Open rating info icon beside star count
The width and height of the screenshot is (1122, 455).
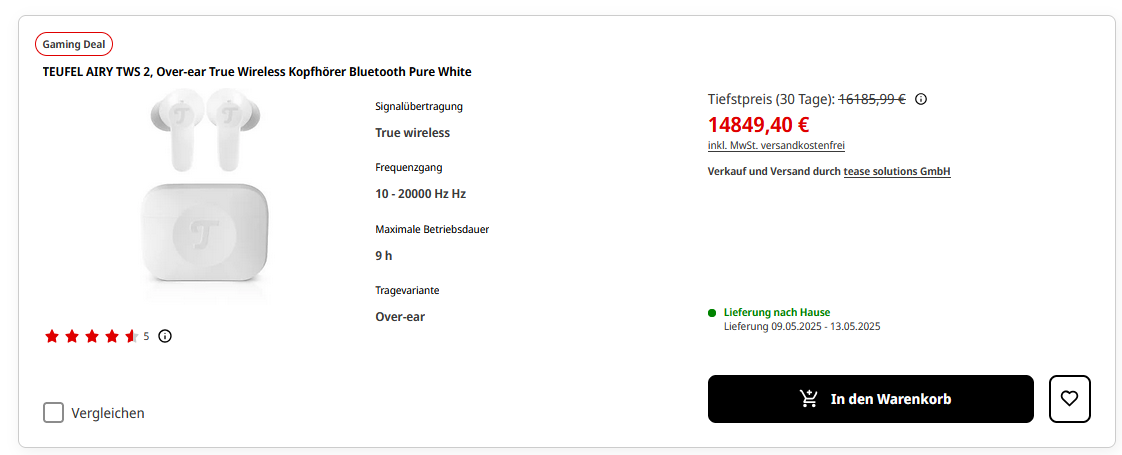[165, 336]
